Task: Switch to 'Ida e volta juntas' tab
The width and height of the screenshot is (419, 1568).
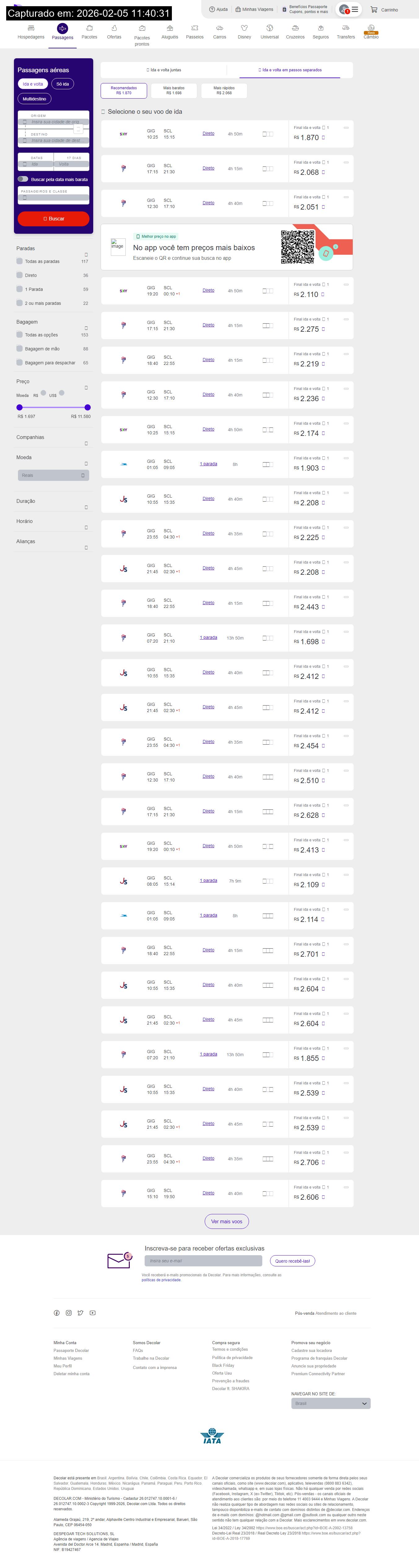Action: [164, 70]
